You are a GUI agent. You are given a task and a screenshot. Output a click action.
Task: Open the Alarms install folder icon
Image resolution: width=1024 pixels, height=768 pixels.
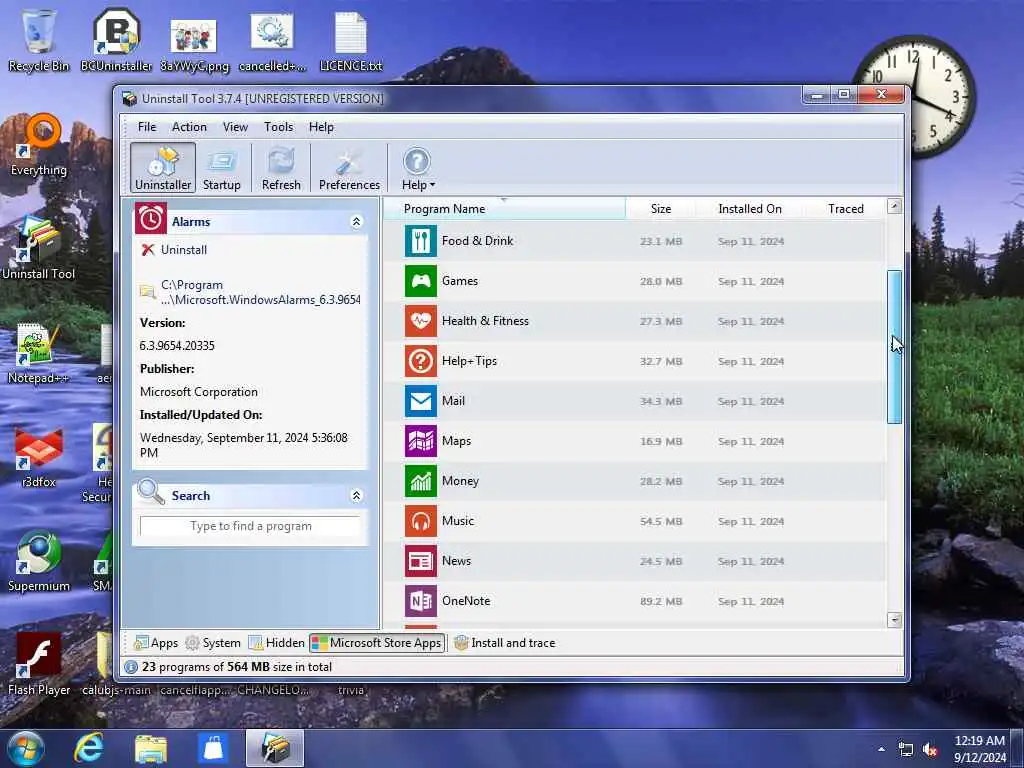click(148, 292)
